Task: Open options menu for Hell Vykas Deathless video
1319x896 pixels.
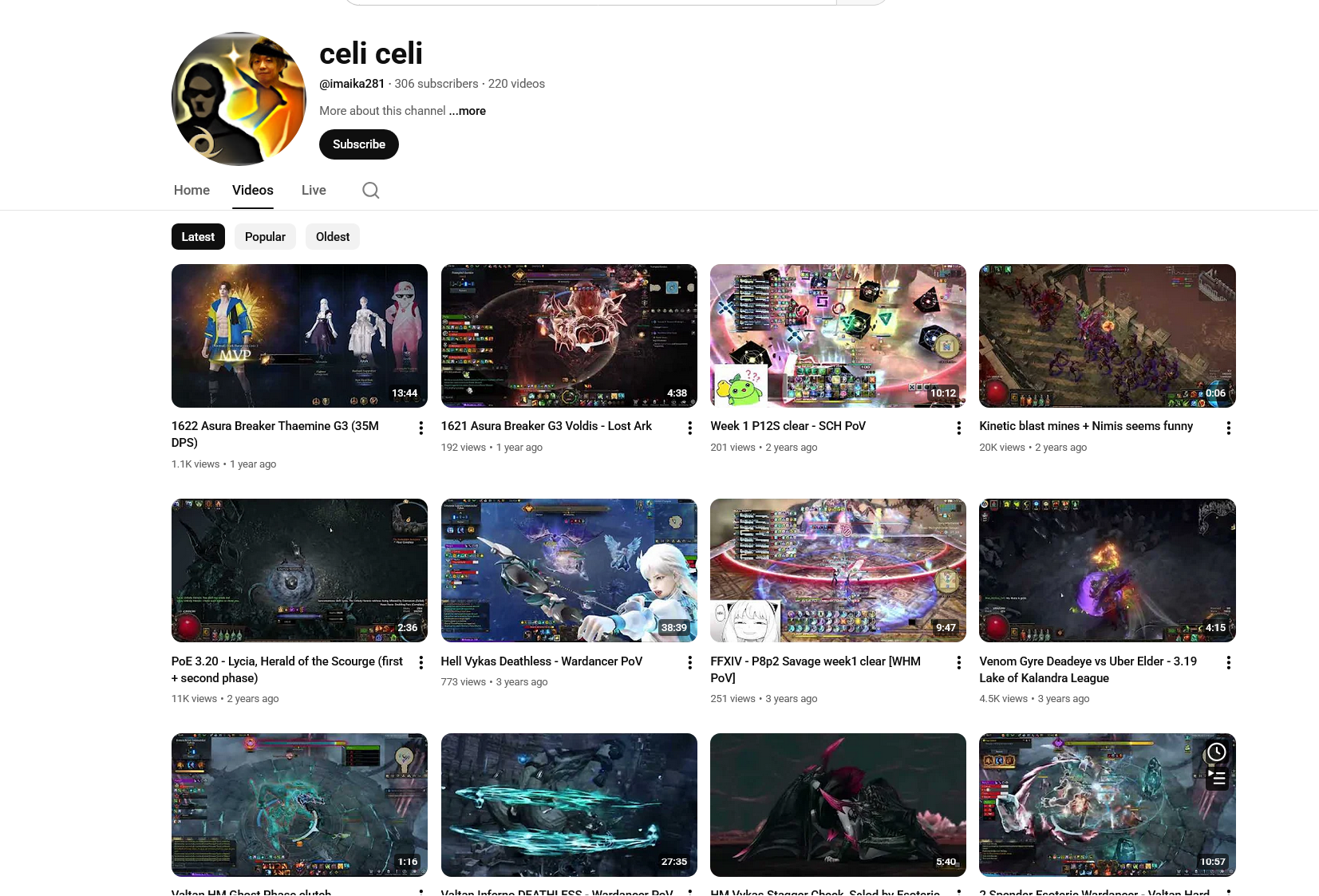Action: tap(690, 662)
